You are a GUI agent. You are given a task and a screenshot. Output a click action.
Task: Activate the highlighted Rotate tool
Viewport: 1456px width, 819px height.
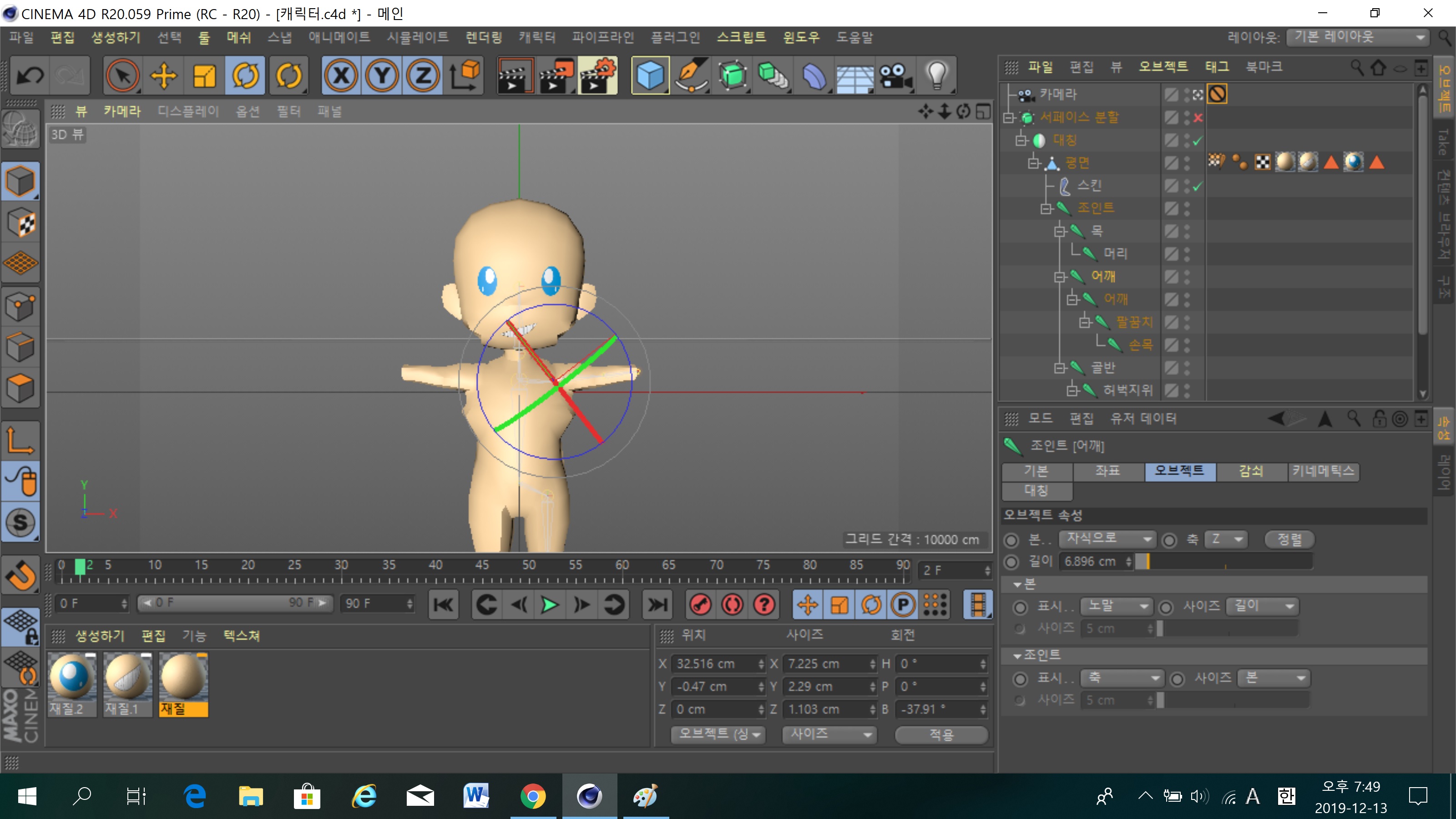[245, 75]
